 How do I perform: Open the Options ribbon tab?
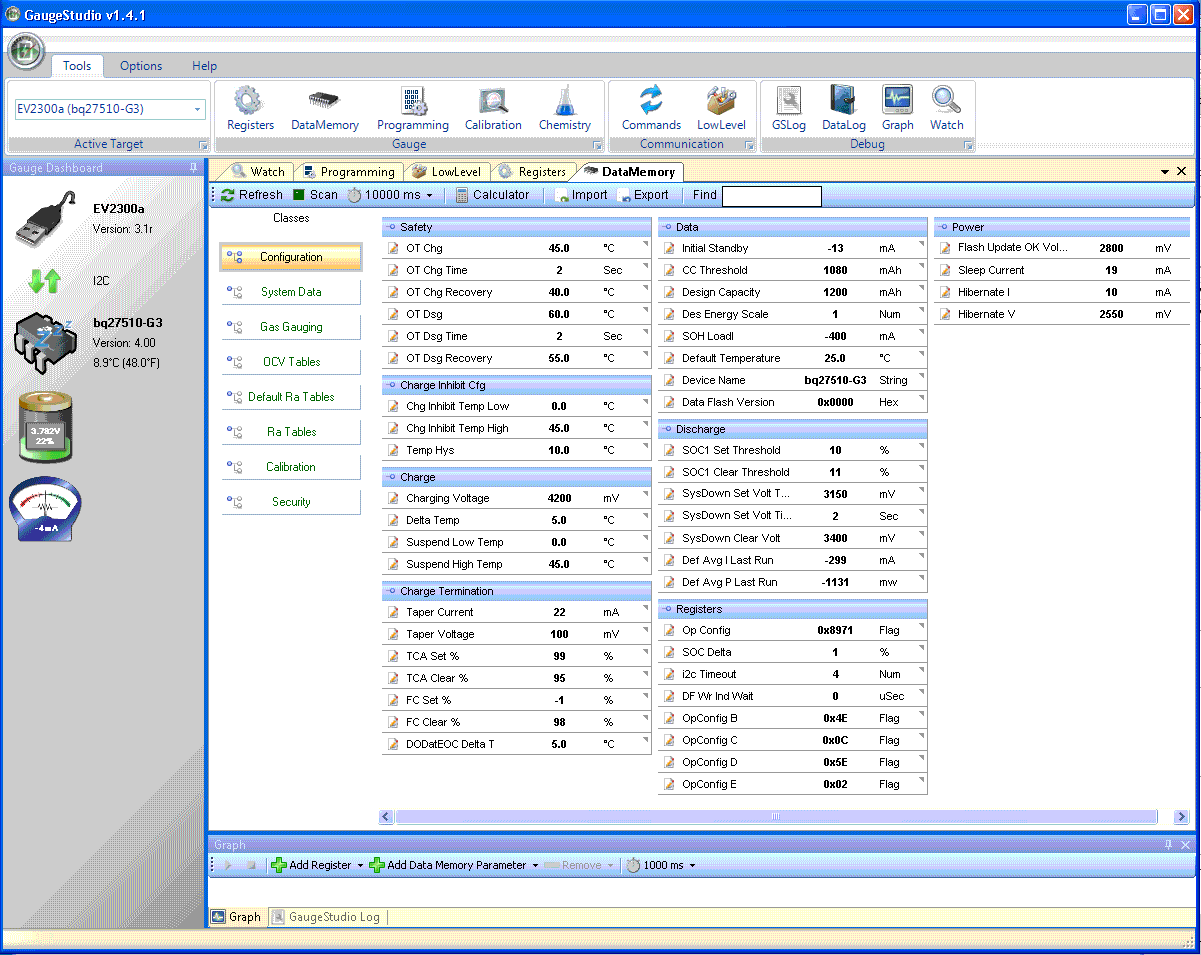coord(141,66)
